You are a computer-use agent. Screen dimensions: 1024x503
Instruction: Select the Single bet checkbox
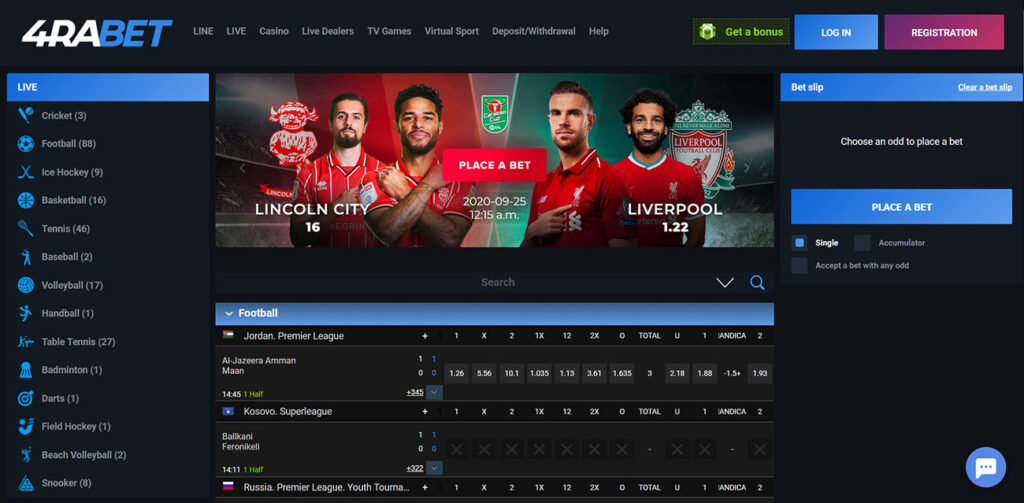pos(799,243)
